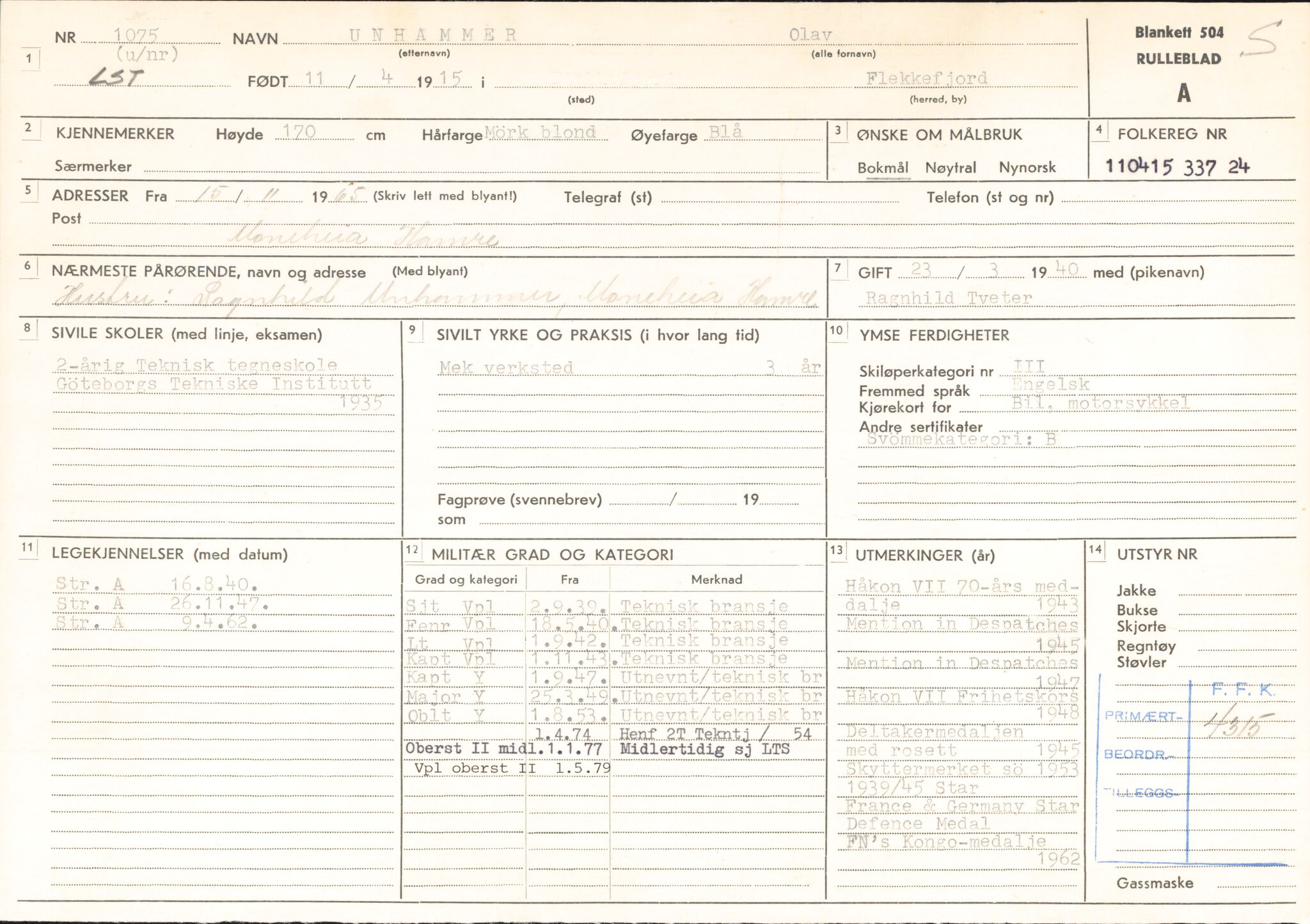
Task: Click the Skiløperkategori value III
Action: [1029, 366]
